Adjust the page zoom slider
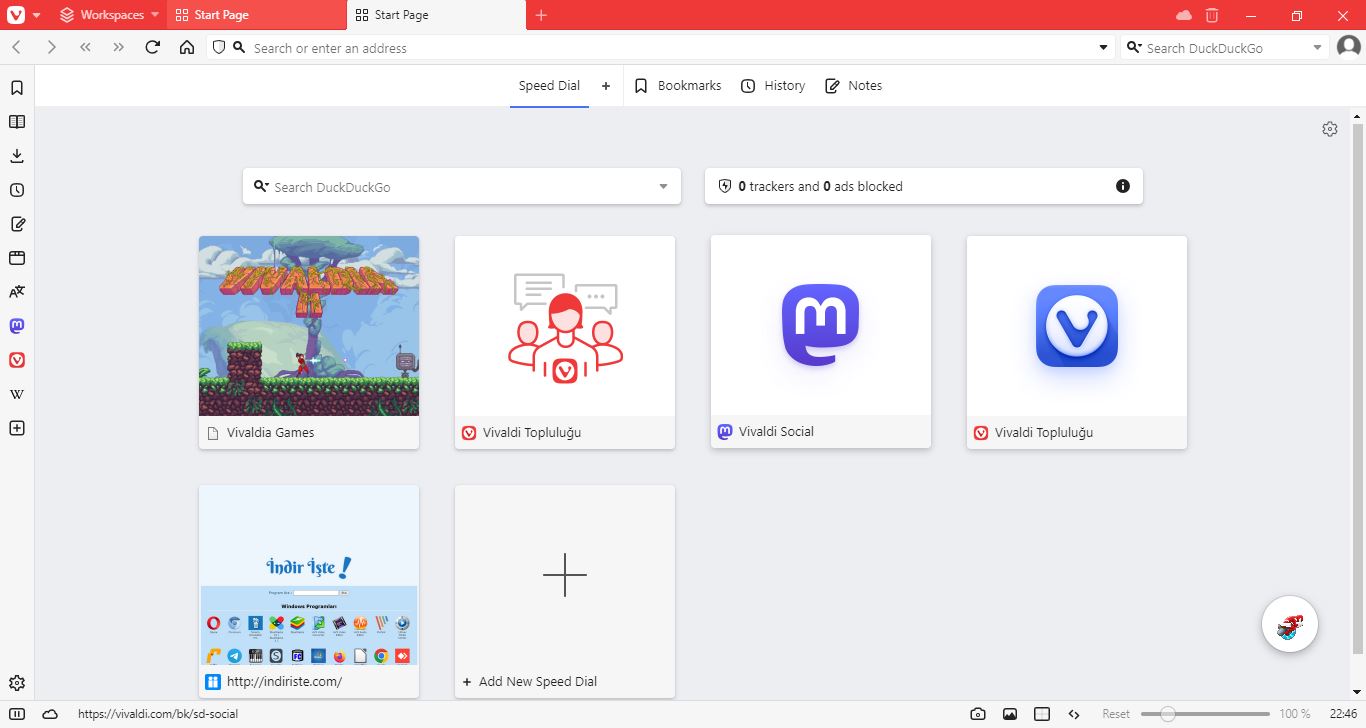This screenshot has height=728, width=1366. click(x=1205, y=714)
